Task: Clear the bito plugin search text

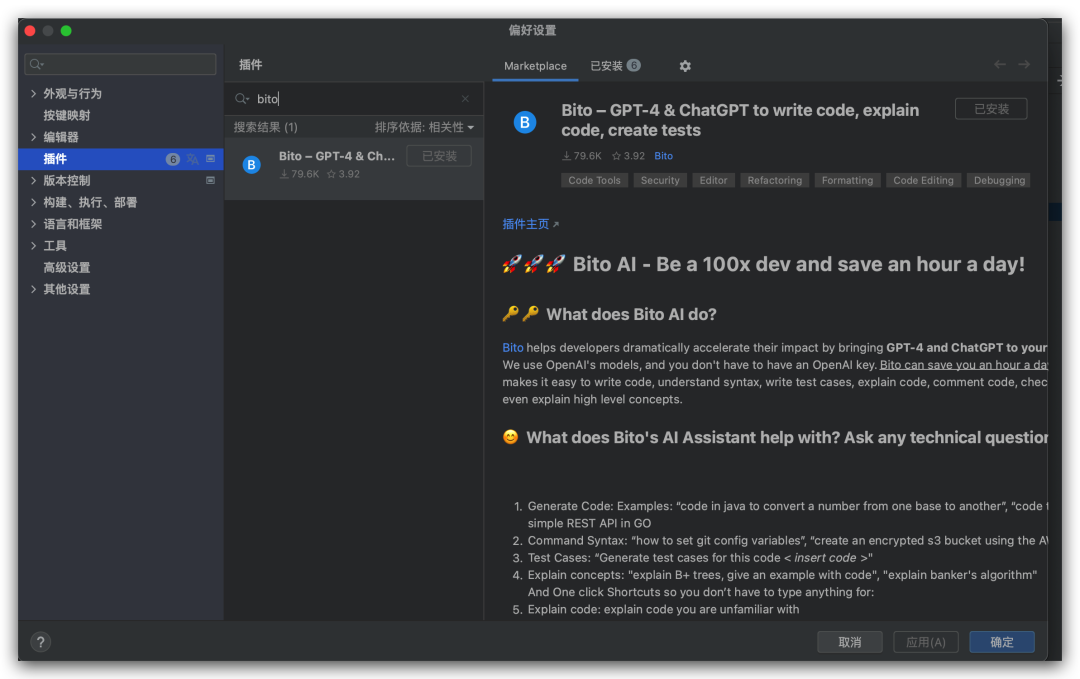Action: pyautogui.click(x=466, y=98)
